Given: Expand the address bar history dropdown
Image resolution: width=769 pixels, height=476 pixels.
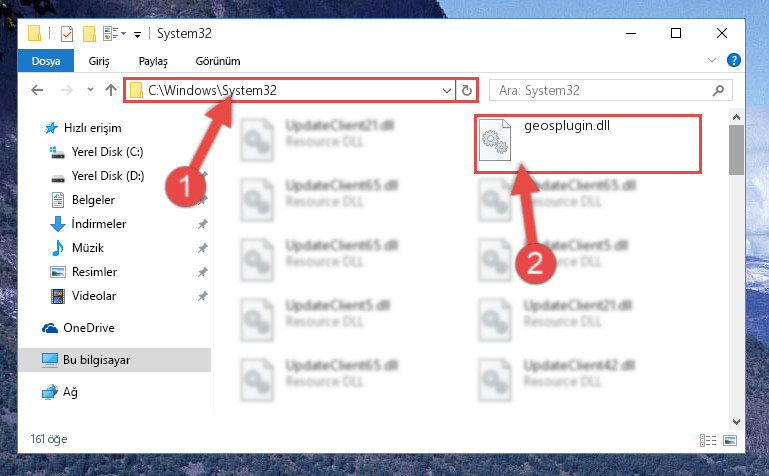Looking at the screenshot, I should coord(446,91).
